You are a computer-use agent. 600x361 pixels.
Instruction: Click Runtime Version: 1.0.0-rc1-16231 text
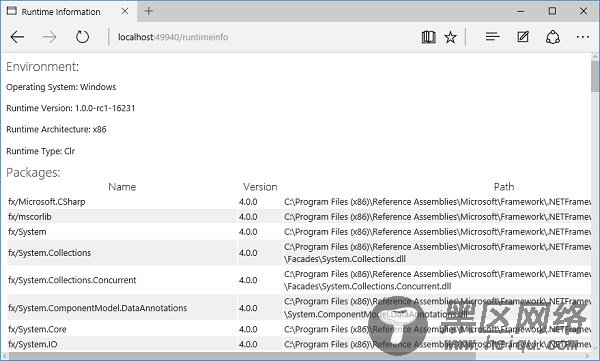click(x=71, y=108)
